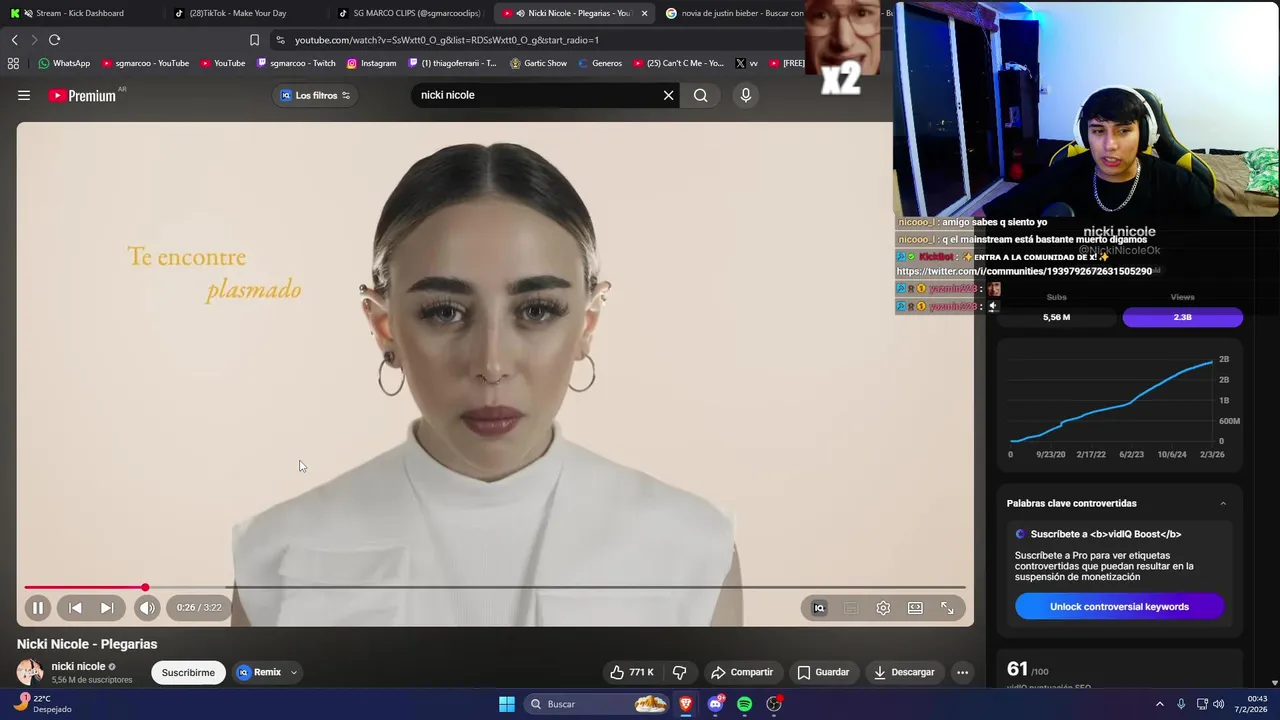Click Suscribirme button
Viewport: 1280px width, 720px height.
pyautogui.click(x=188, y=672)
